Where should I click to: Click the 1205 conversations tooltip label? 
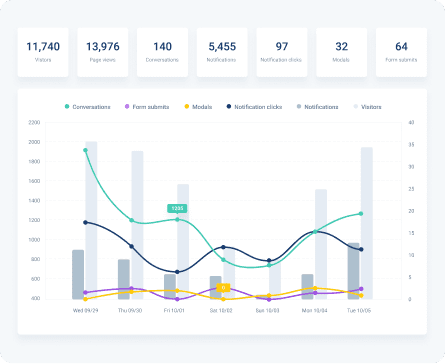(x=177, y=208)
